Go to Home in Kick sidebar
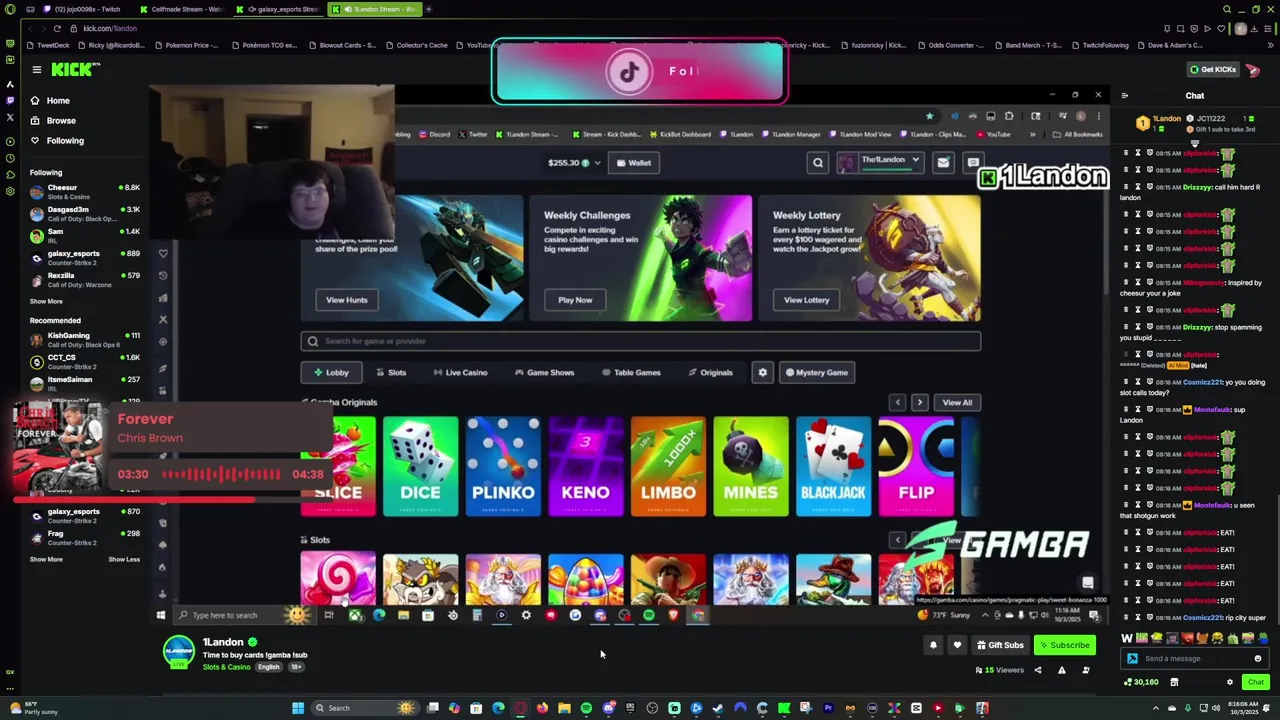The height and width of the screenshot is (720, 1280). pos(50,100)
